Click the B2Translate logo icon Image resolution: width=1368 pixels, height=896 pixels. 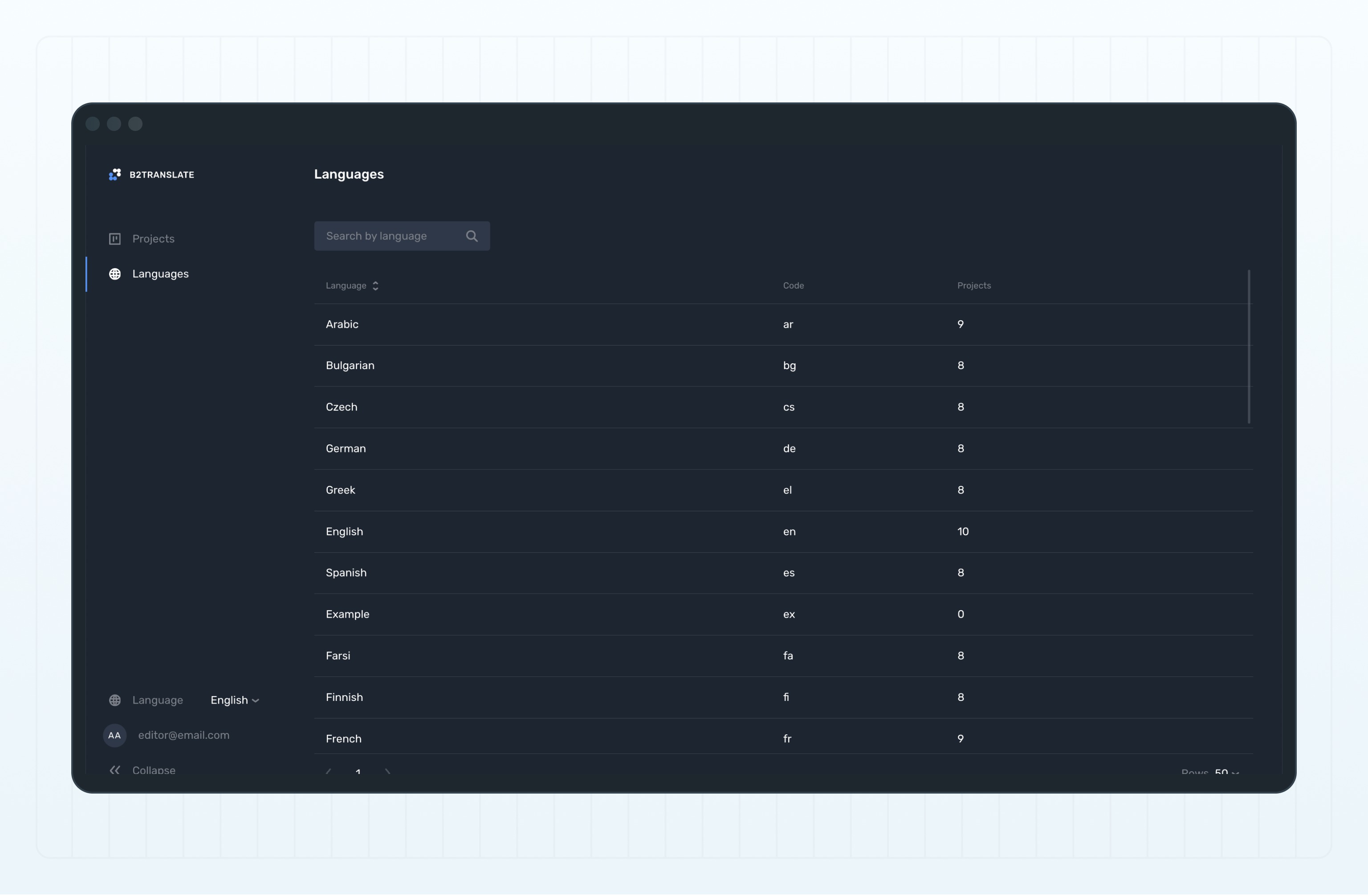115,174
